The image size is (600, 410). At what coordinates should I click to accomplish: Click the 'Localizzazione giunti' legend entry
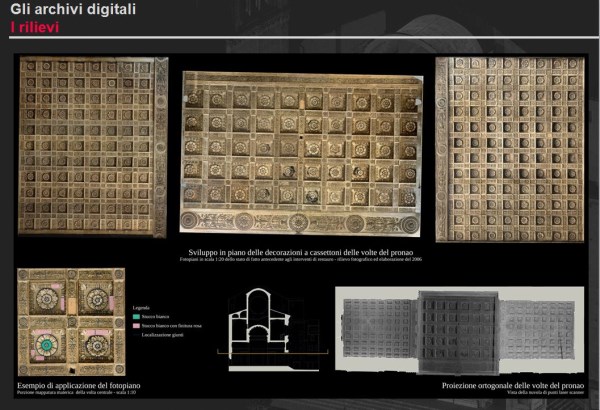click(162, 336)
